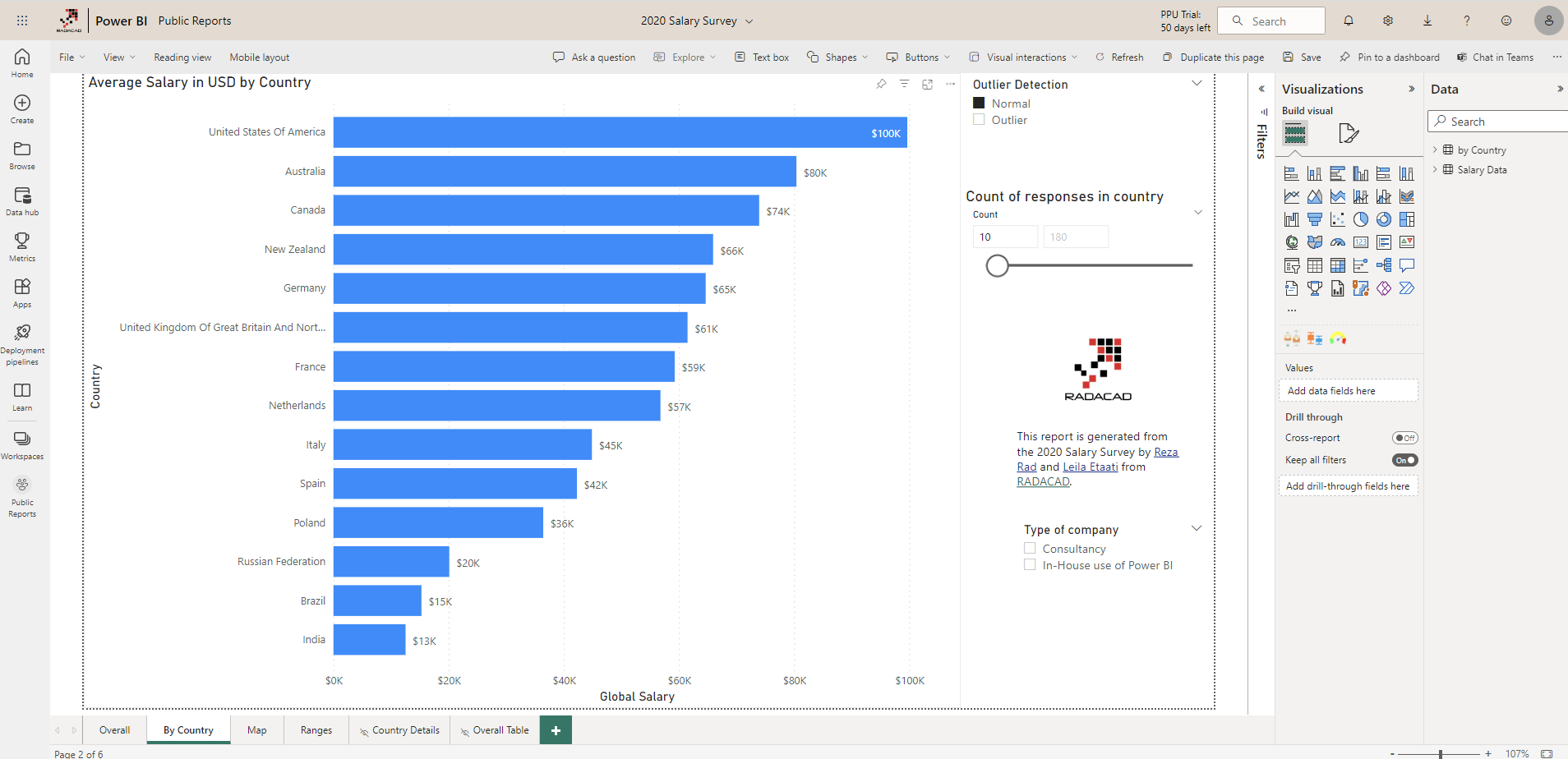Click the download arrow icon in header
Viewport: 1568px width, 759px height.
coord(1427,21)
